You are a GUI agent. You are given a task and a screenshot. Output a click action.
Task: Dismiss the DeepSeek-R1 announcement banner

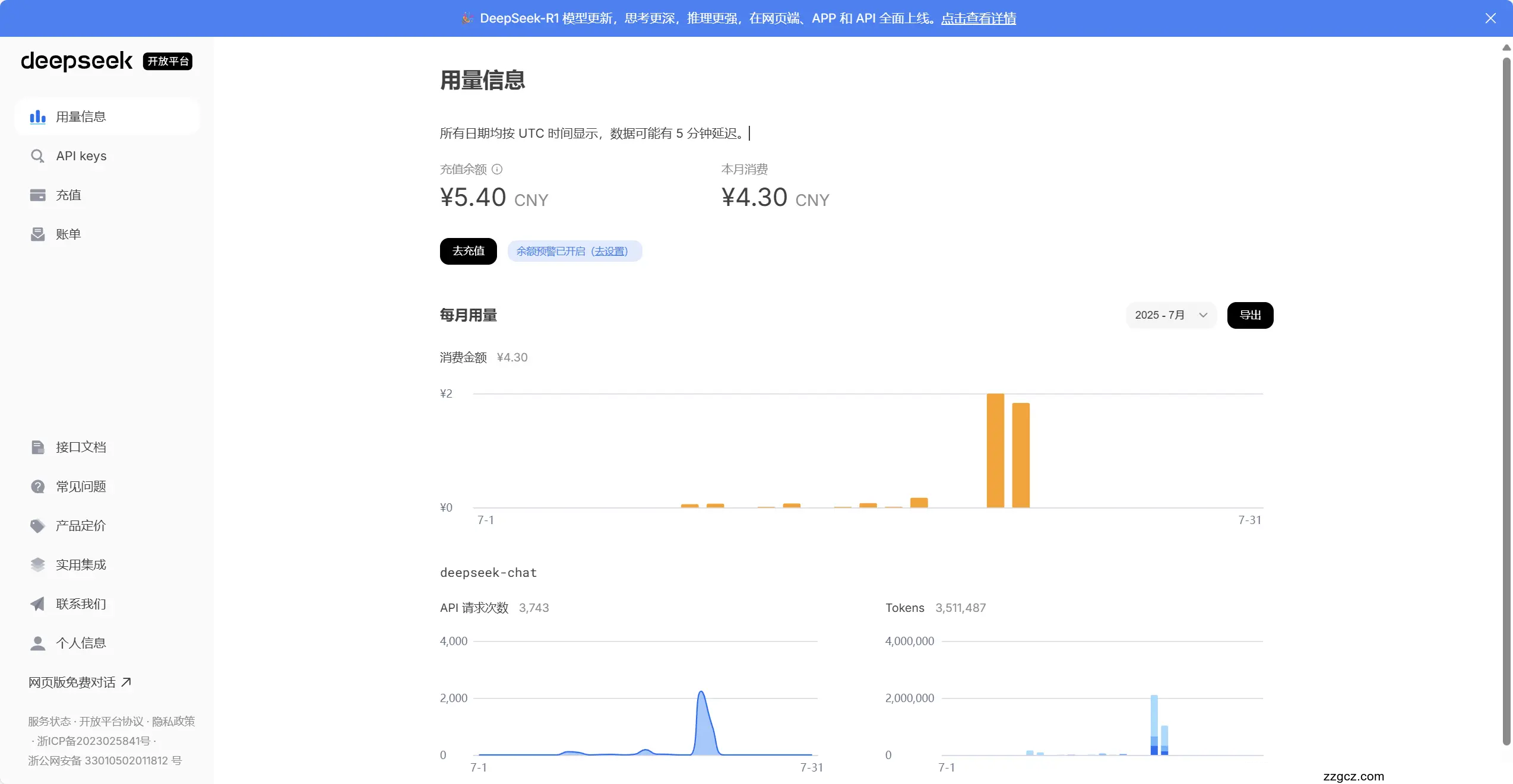pyautogui.click(x=1491, y=18)
